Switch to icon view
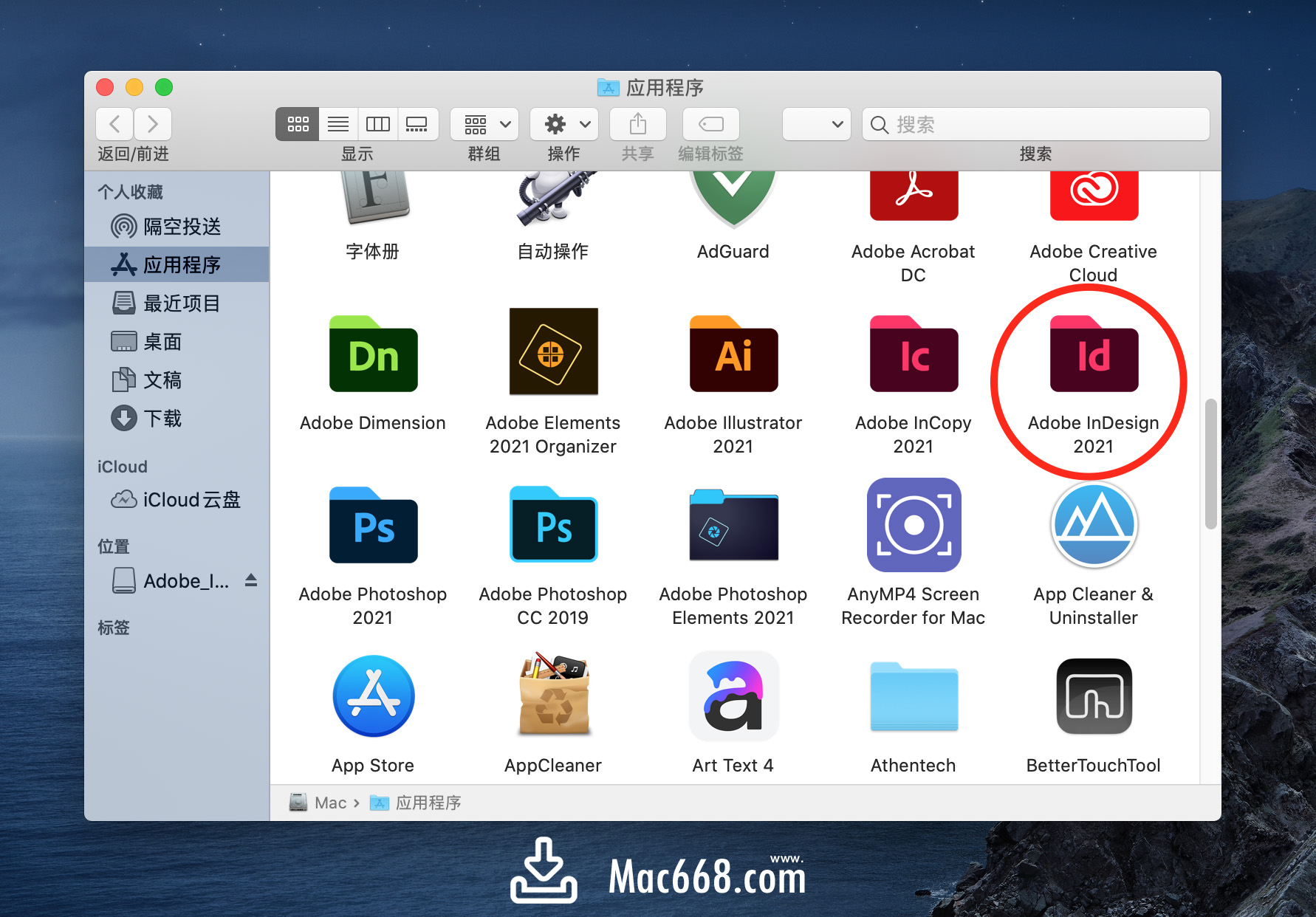The width and height of the screenshot is (1316, 917). pyautogui.click(x=298, y=124)
